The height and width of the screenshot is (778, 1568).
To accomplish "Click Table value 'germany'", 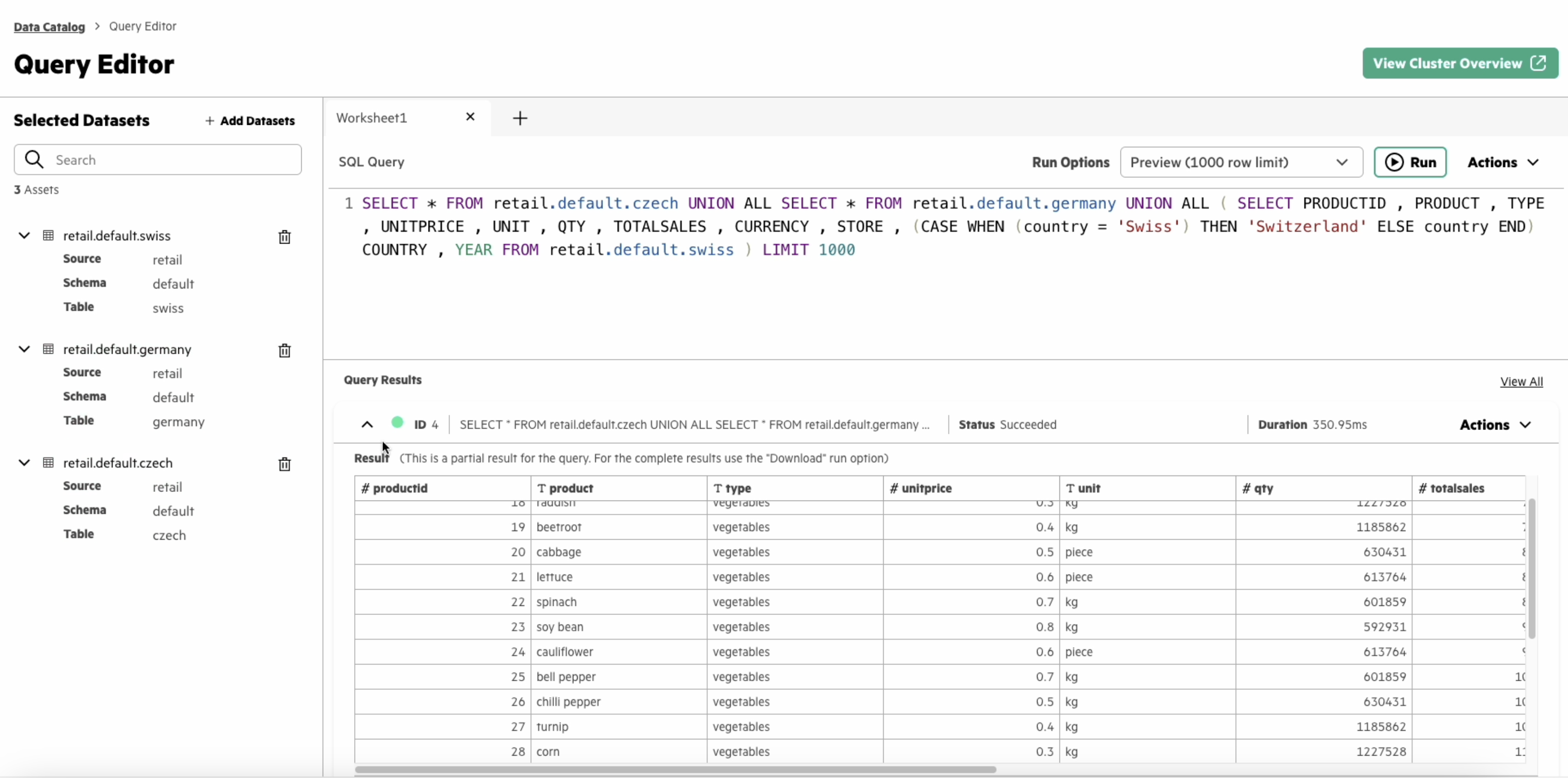I will (x=178, y=422).
